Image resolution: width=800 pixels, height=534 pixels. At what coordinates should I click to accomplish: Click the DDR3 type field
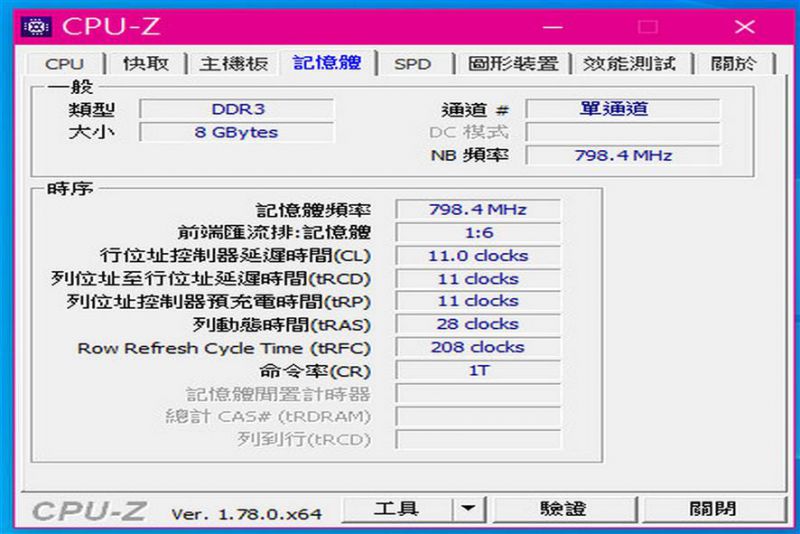[x=237, y=109]
